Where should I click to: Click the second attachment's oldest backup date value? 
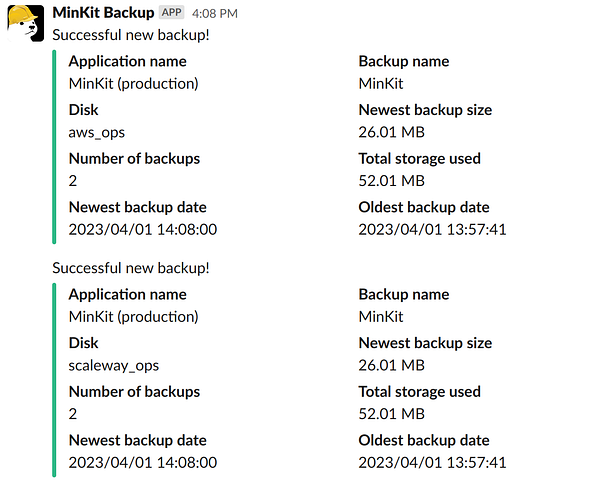tap(432, 462)
